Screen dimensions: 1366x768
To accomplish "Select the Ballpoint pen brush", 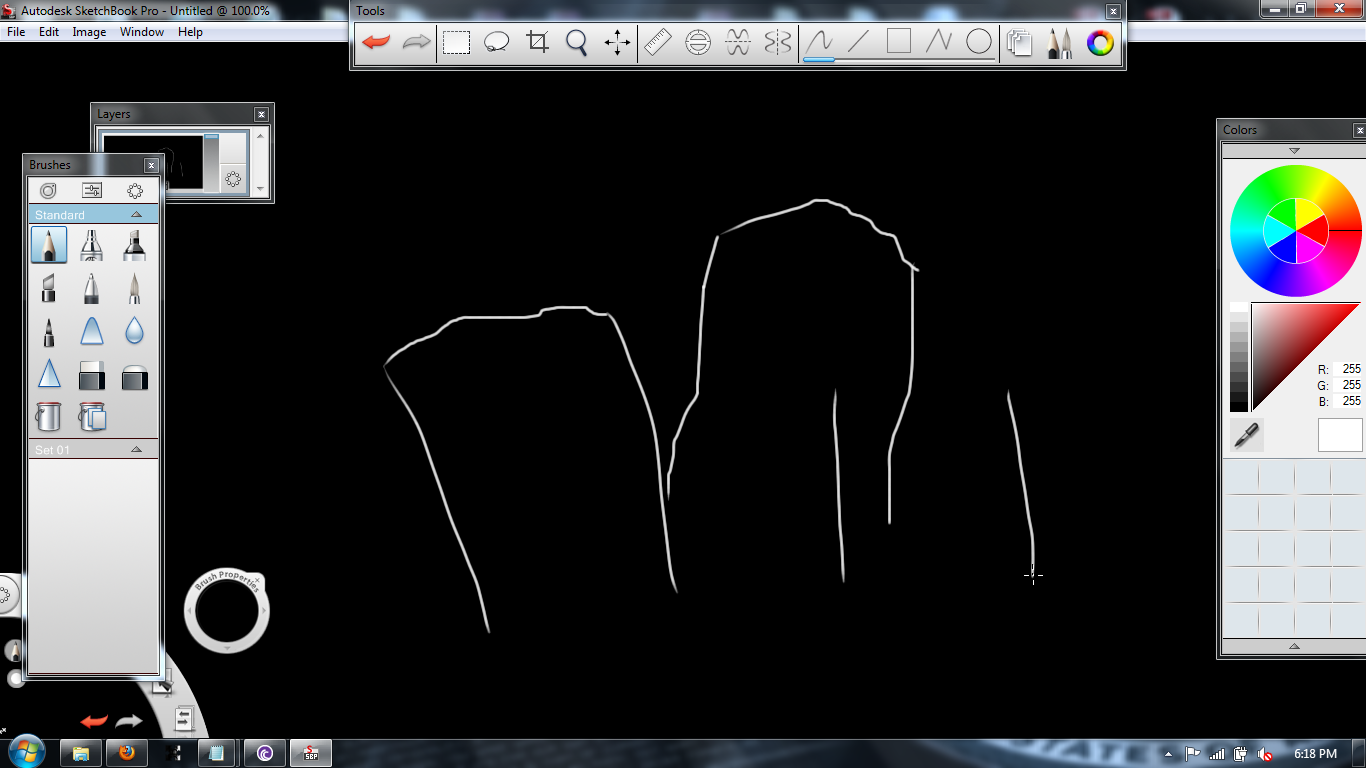I will pyautogui.click(x=91, y=288).
